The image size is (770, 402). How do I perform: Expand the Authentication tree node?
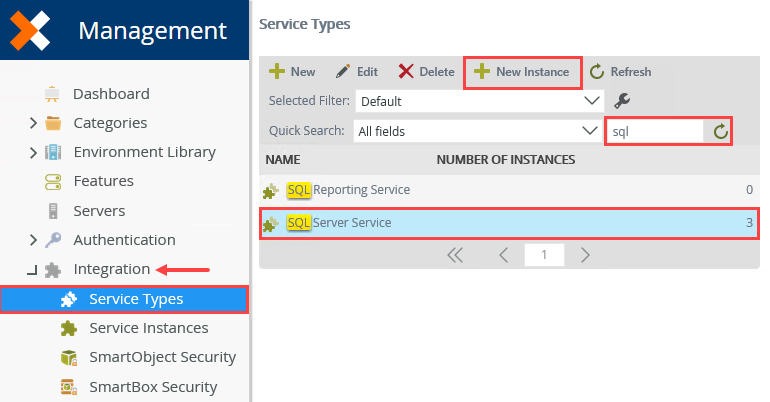(x=33, y=240)
